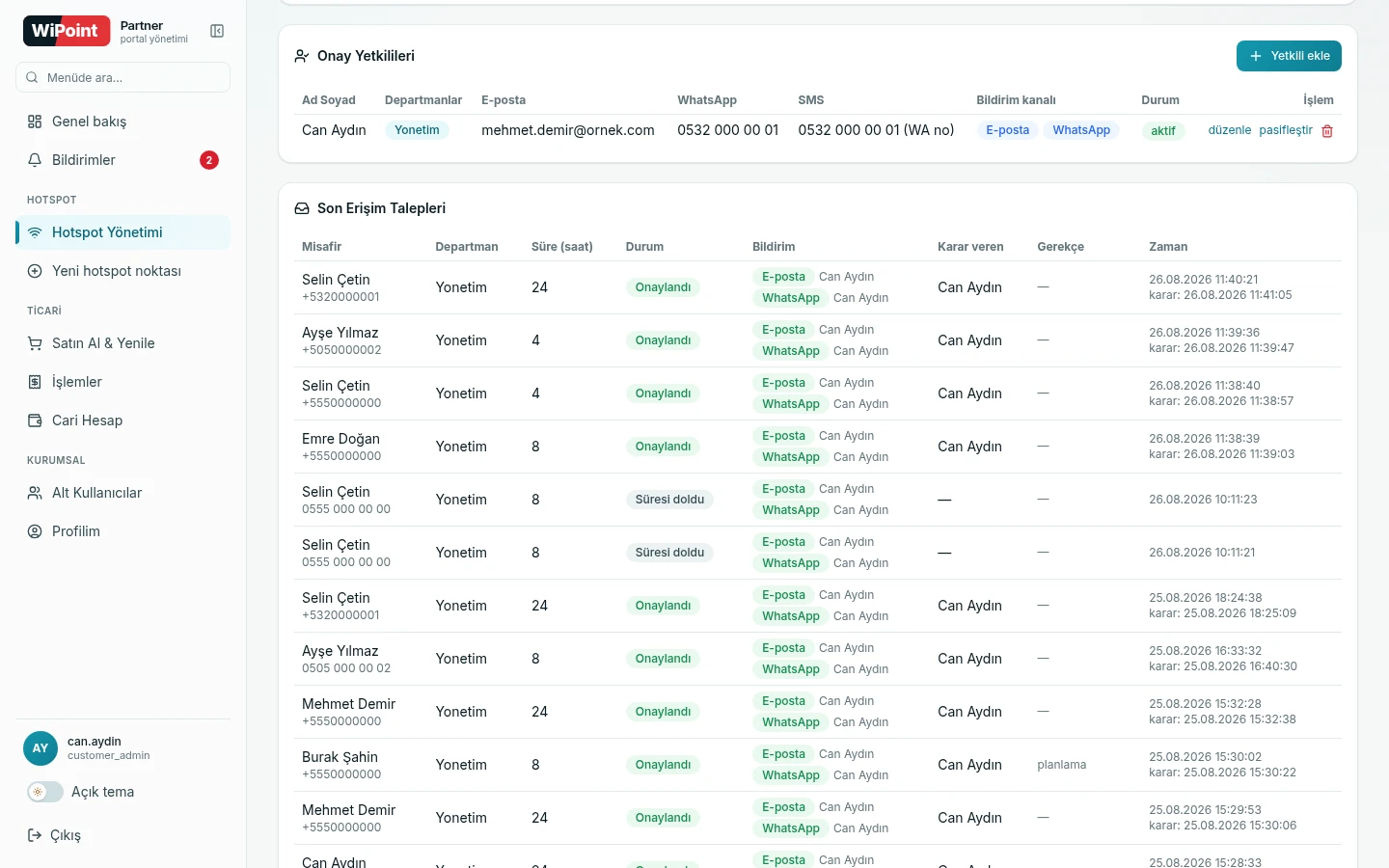Click the AY user avatar
This screenshot has height=868, width=1389.
[x=41, y=748]
